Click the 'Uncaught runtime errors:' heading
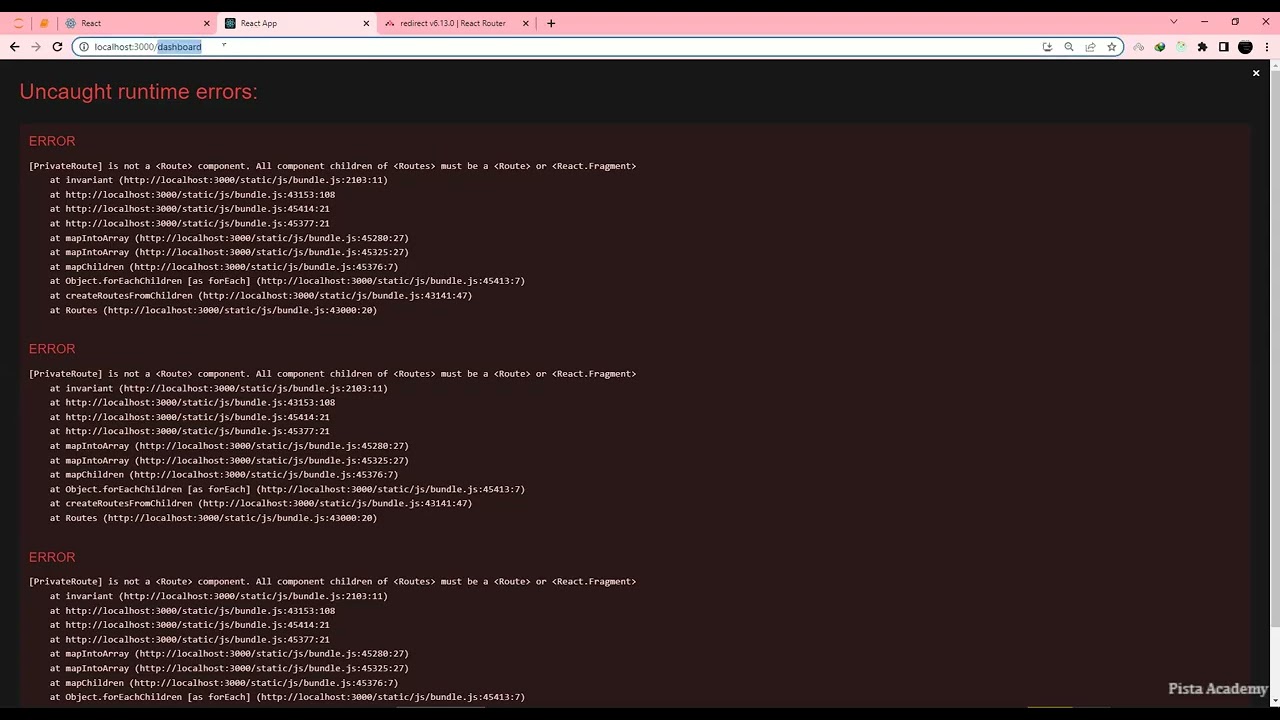Screen dimensions: 1280x720 tap(138, 92)
